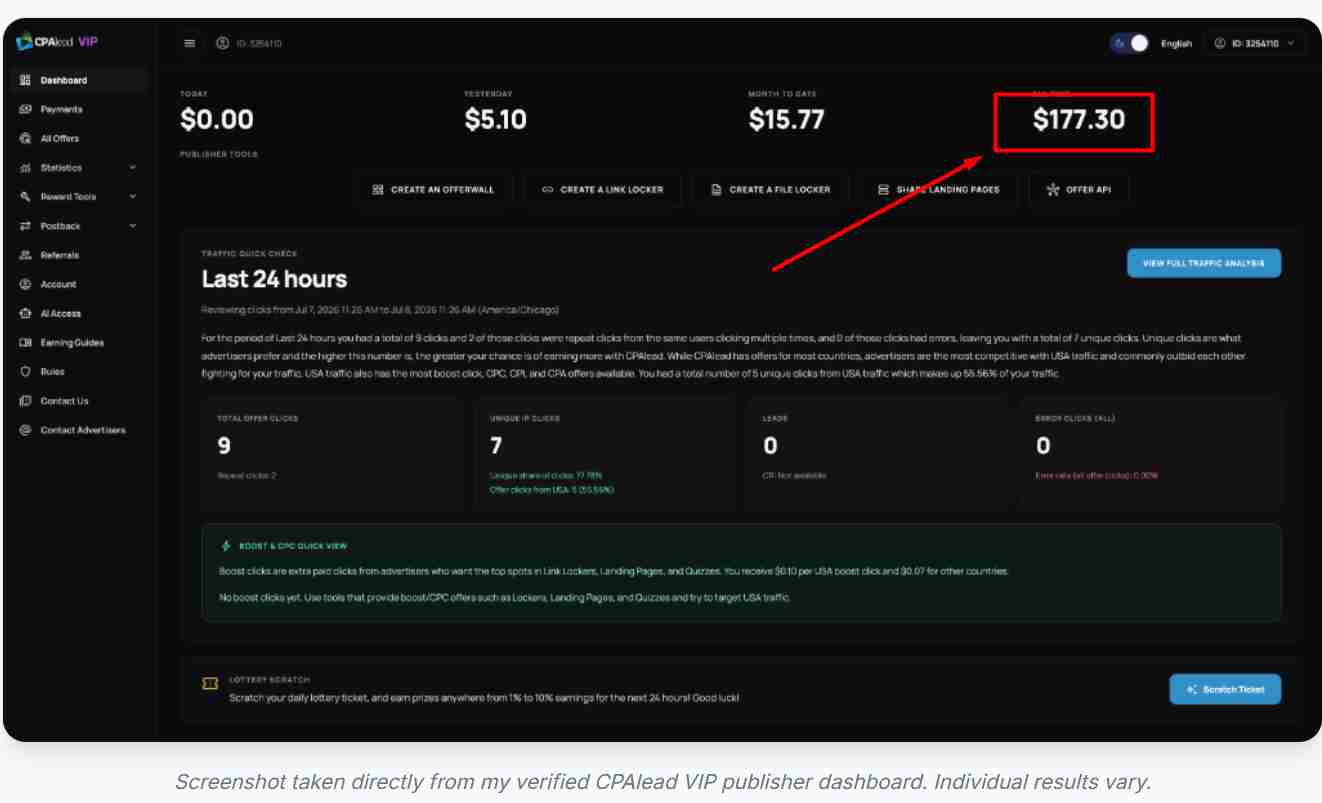Click the Last 24 hours heading
This screenshot has height=803, width=1322.
pos(274,279)
